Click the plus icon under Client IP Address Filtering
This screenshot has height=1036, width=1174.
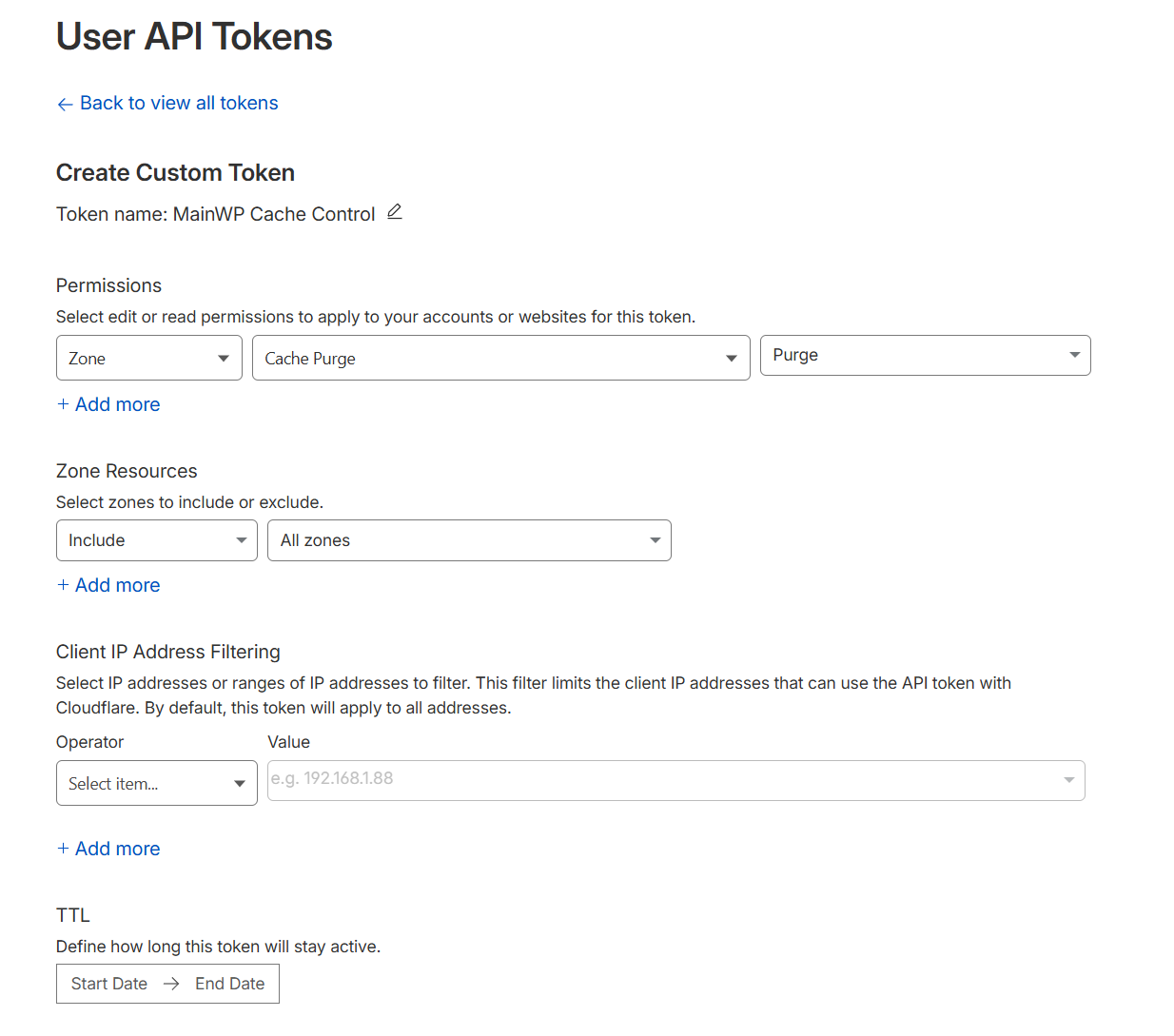pyautogui.click(x=63, y=849)
